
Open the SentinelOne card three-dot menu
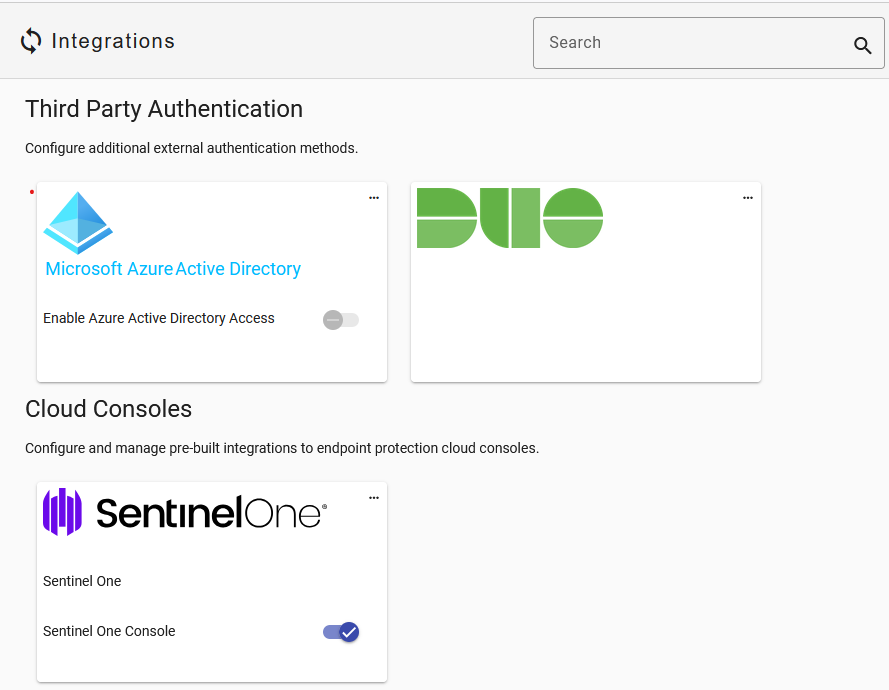[374, 498]
